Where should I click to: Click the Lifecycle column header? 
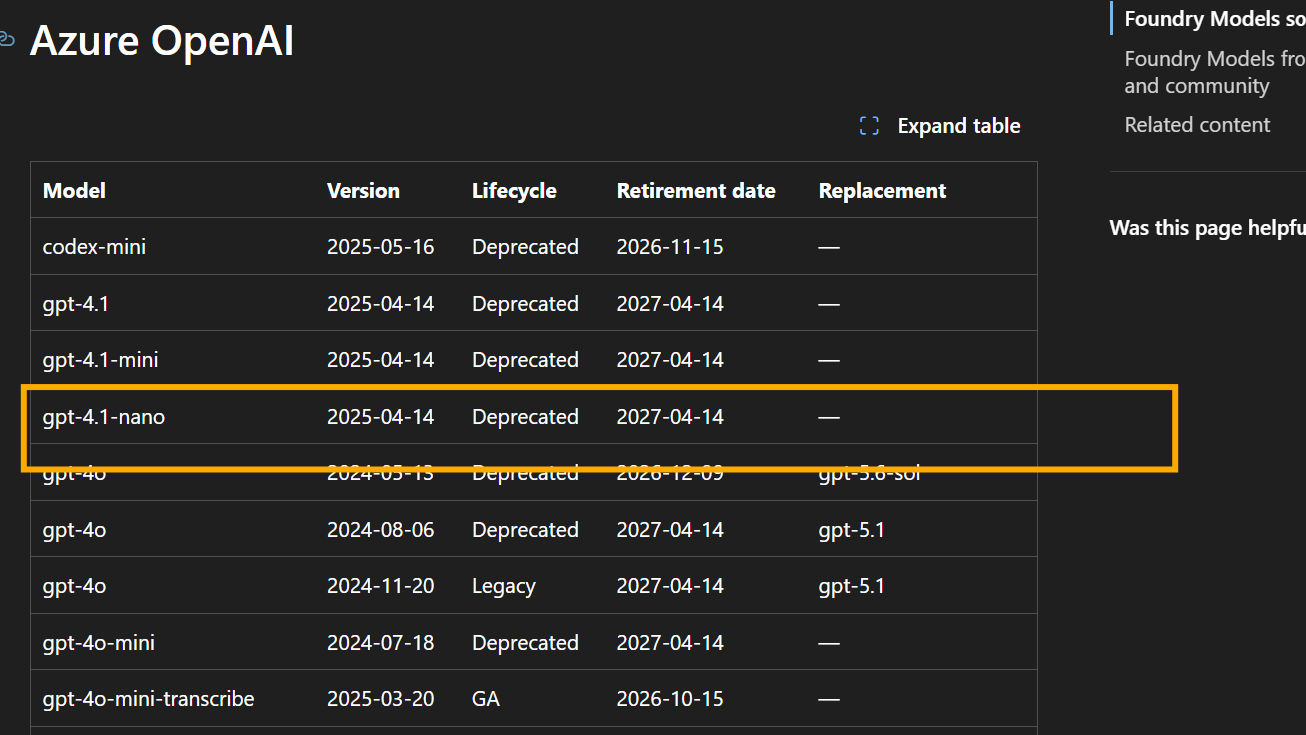click(514, 190)
